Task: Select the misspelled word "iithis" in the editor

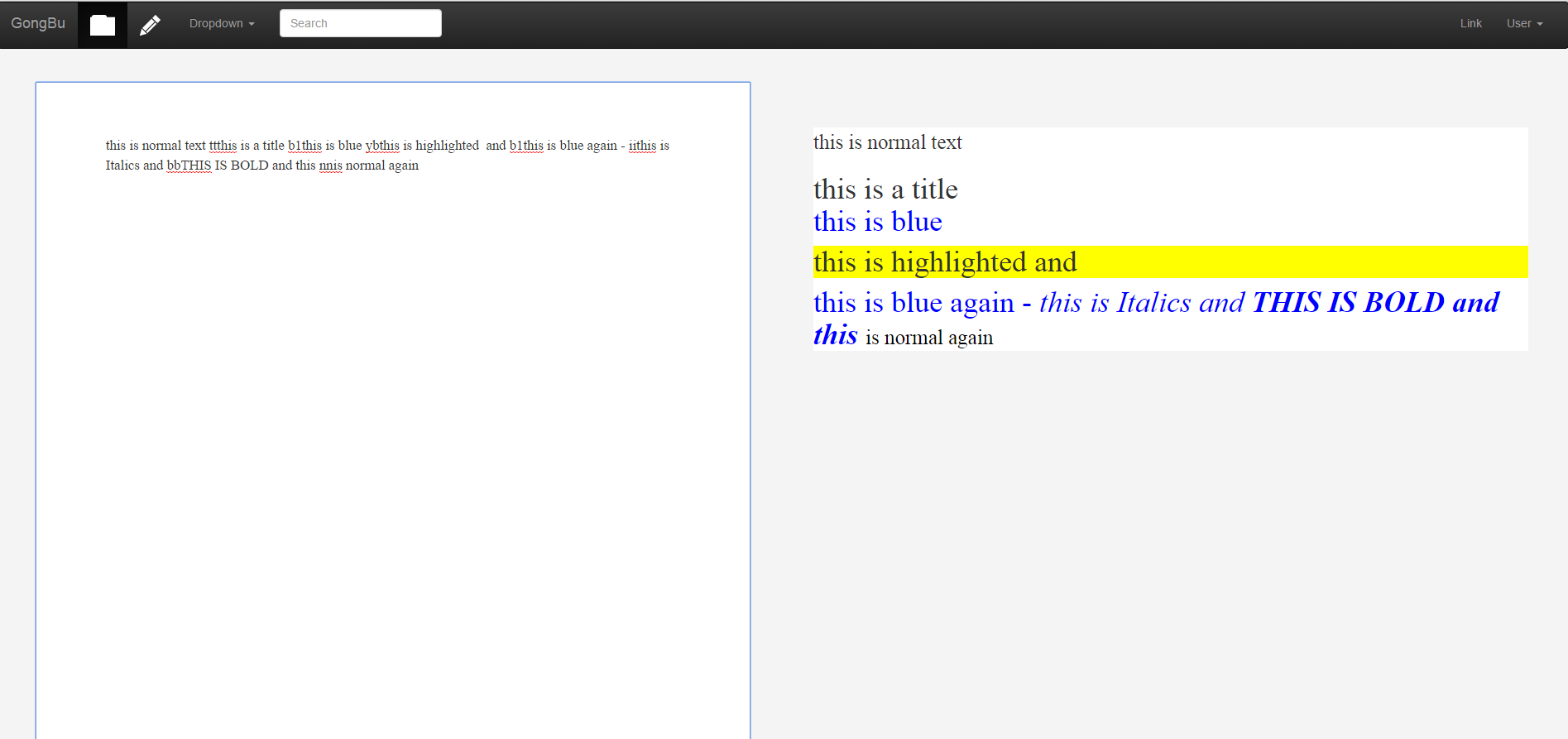Action: pos(642,146)
